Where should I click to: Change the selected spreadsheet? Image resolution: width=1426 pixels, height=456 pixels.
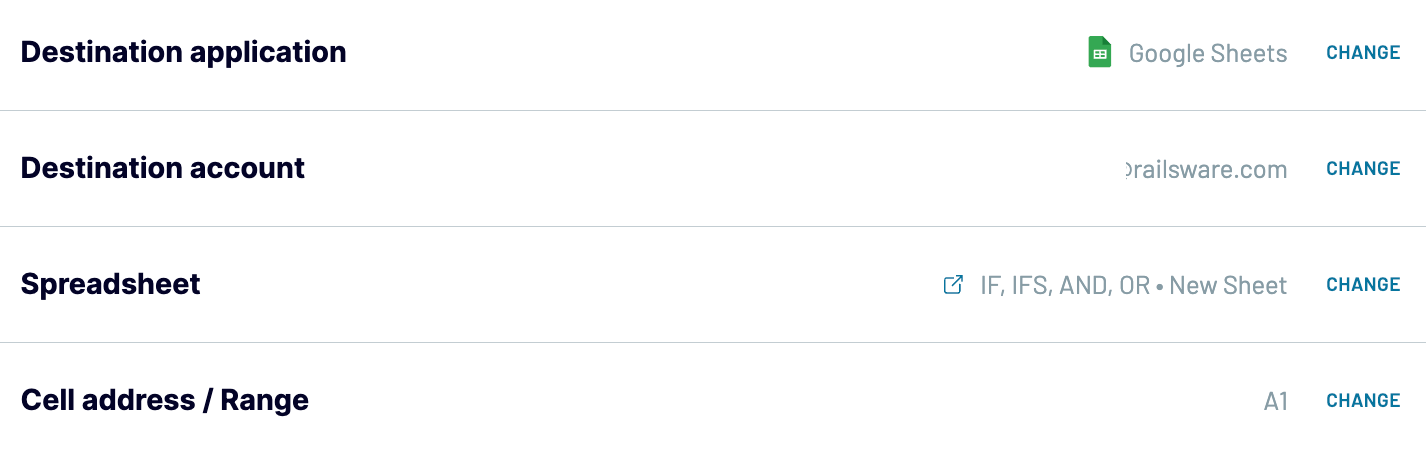[x=1362, y=285]
